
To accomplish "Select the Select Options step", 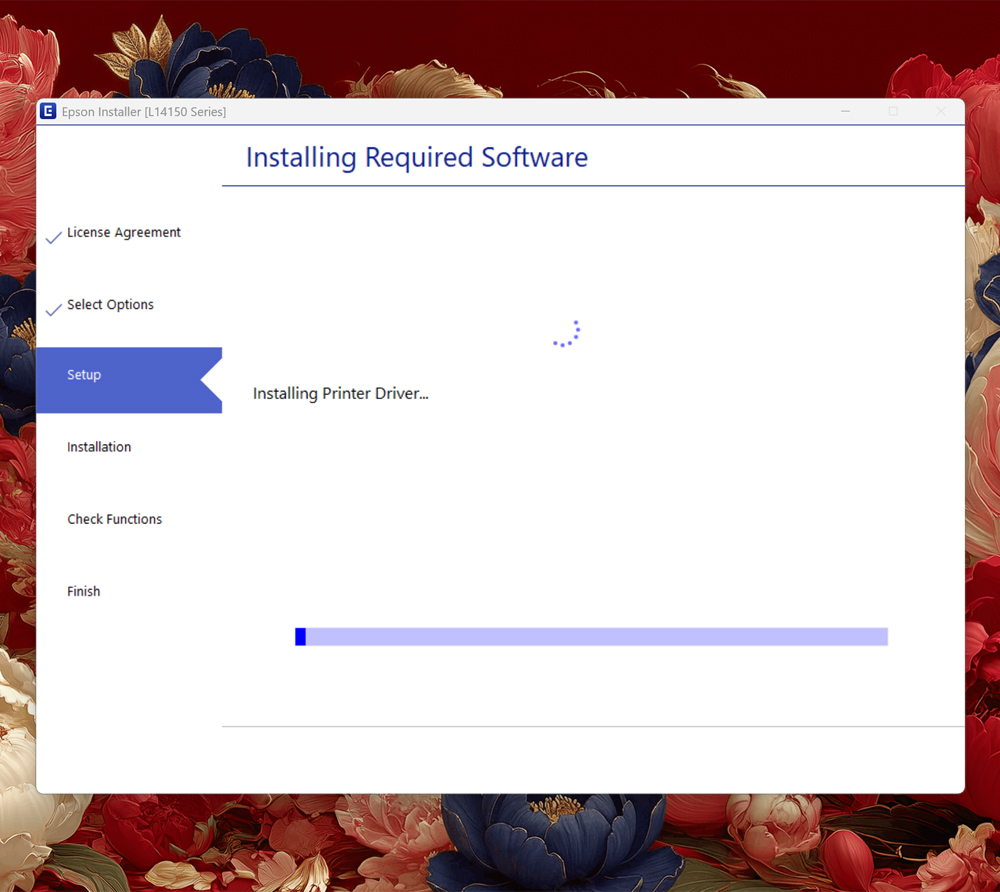I will click(110, 305).
